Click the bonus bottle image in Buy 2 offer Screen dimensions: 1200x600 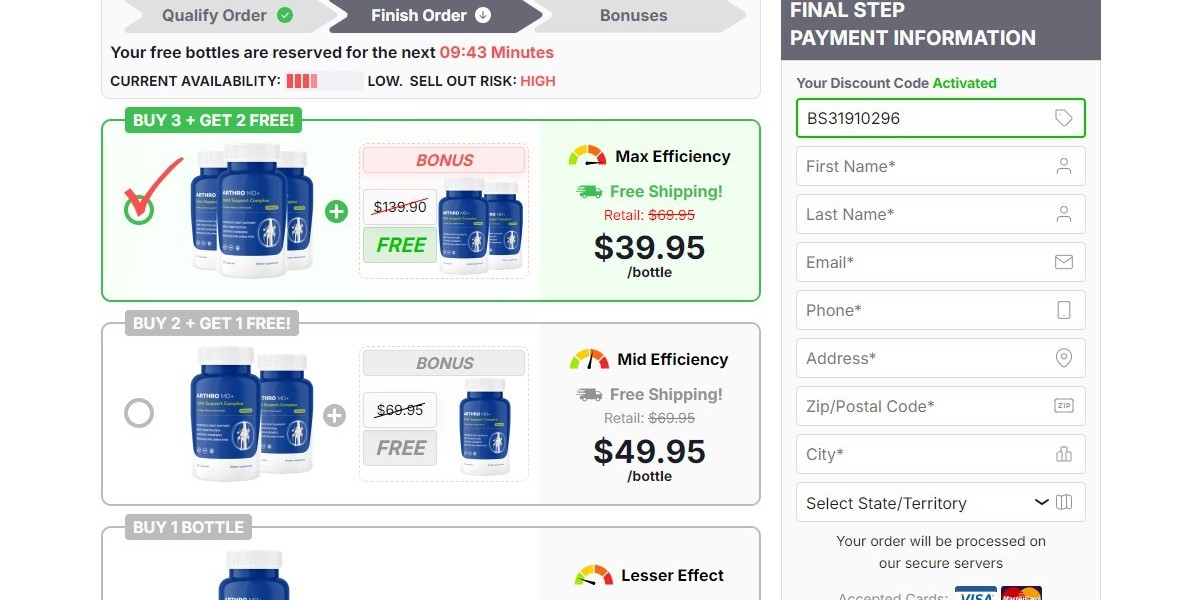[485, 426]
